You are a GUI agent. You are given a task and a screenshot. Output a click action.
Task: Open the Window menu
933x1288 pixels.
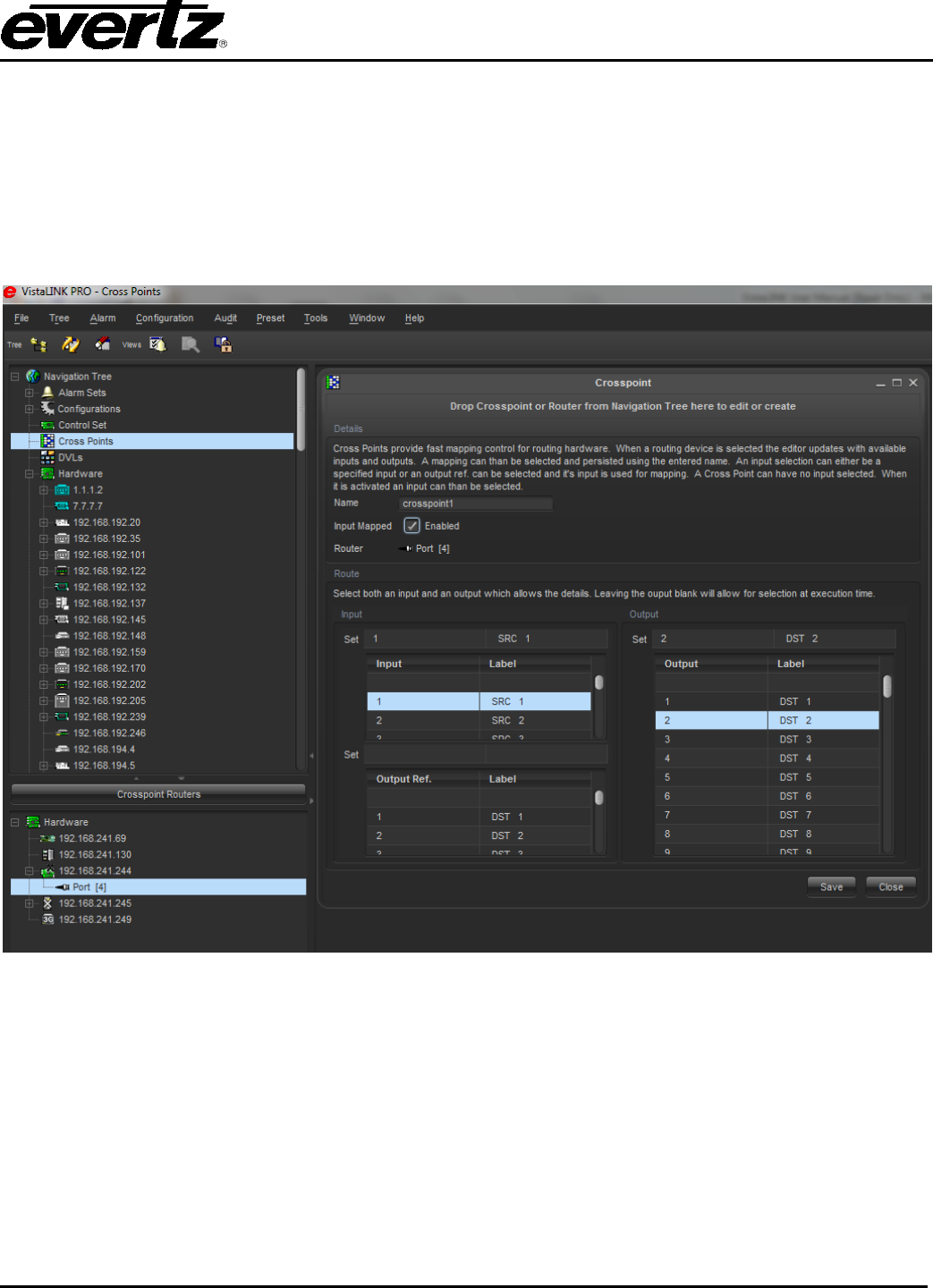[367, 318]
